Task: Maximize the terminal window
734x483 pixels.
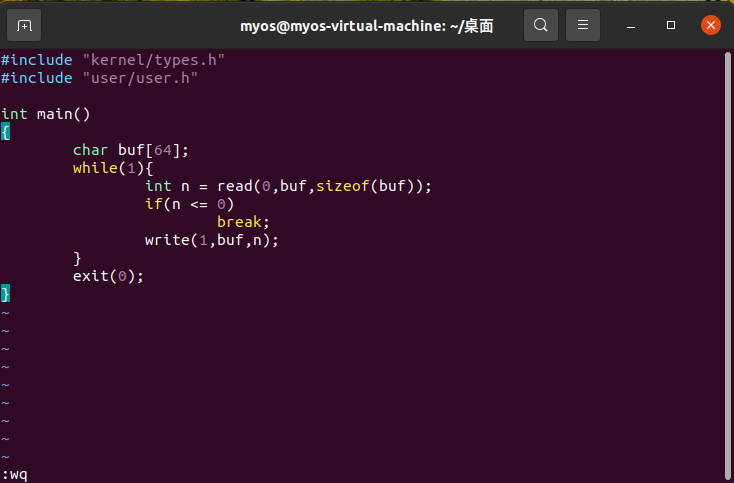Action: pyautogui.click(x=671, y=25)
